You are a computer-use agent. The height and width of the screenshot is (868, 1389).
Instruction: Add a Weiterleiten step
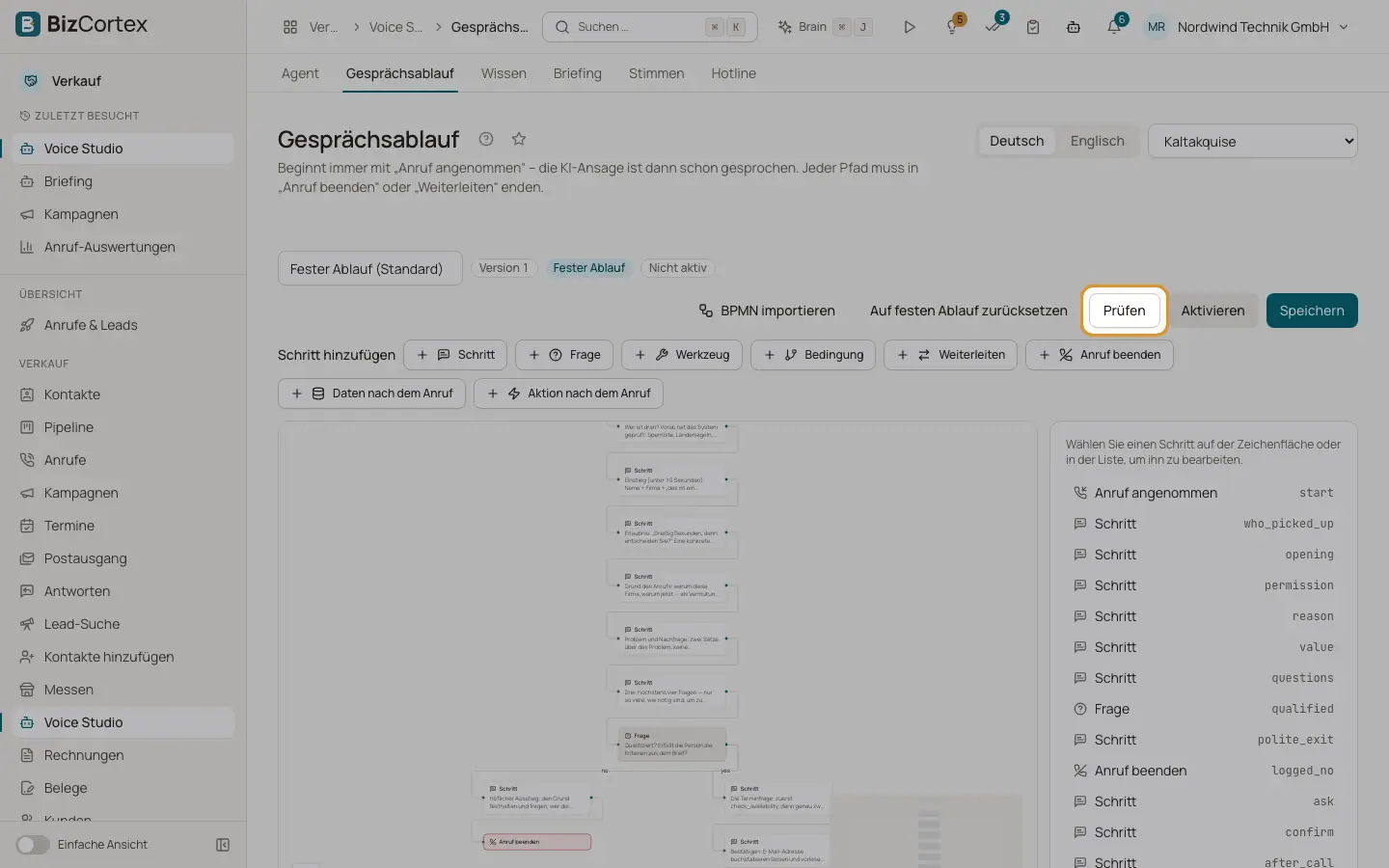coord(950,355)
